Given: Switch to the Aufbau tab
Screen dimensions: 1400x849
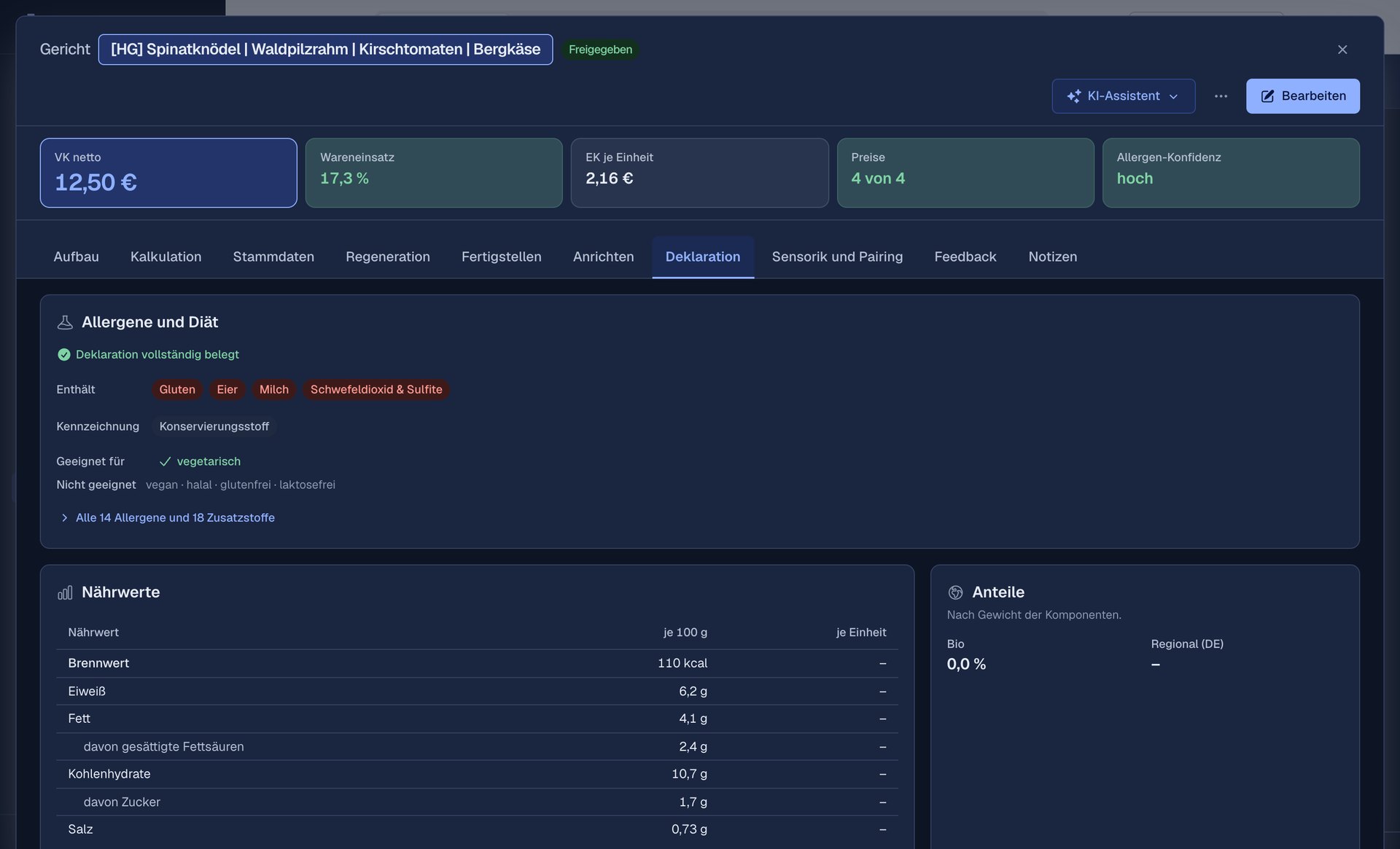Looking at the screenshot, I should coord(76,257).
